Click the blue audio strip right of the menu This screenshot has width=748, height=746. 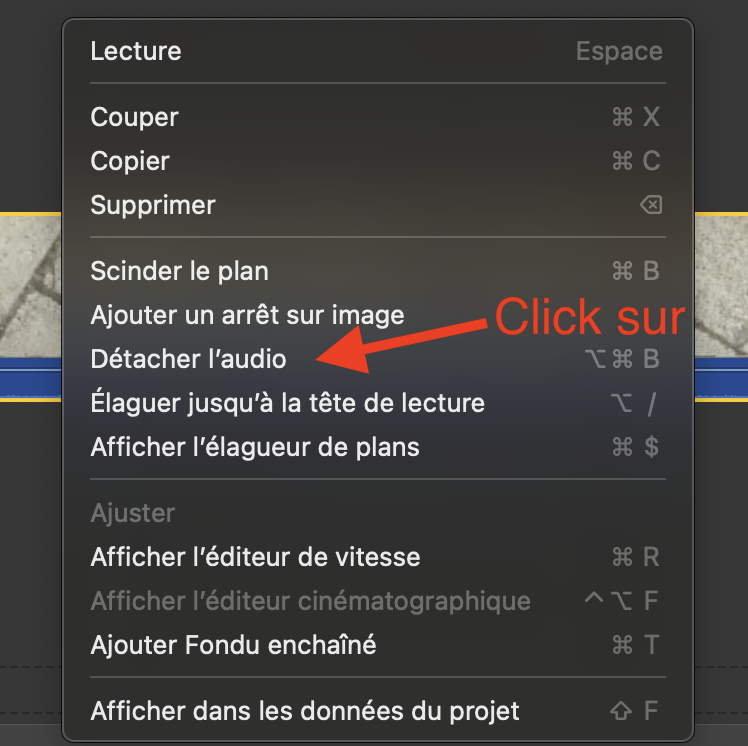click(721, 381)
